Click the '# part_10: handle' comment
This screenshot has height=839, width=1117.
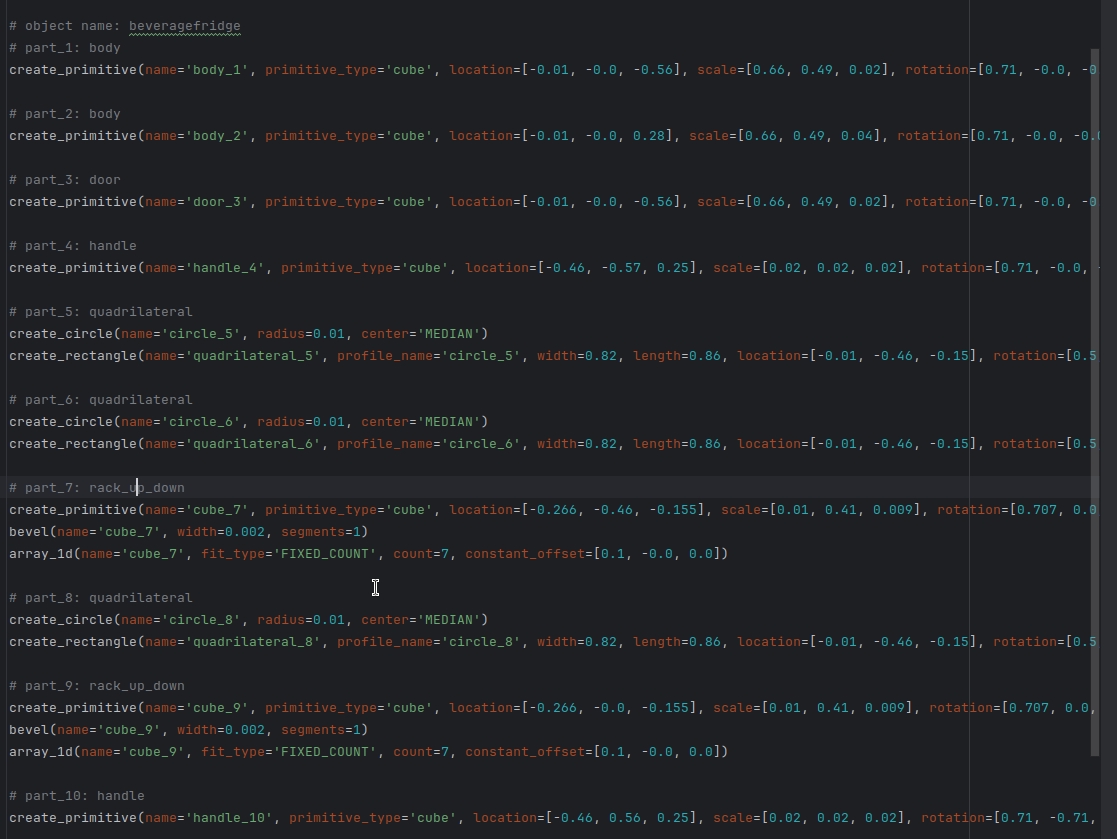pos(77,796)
